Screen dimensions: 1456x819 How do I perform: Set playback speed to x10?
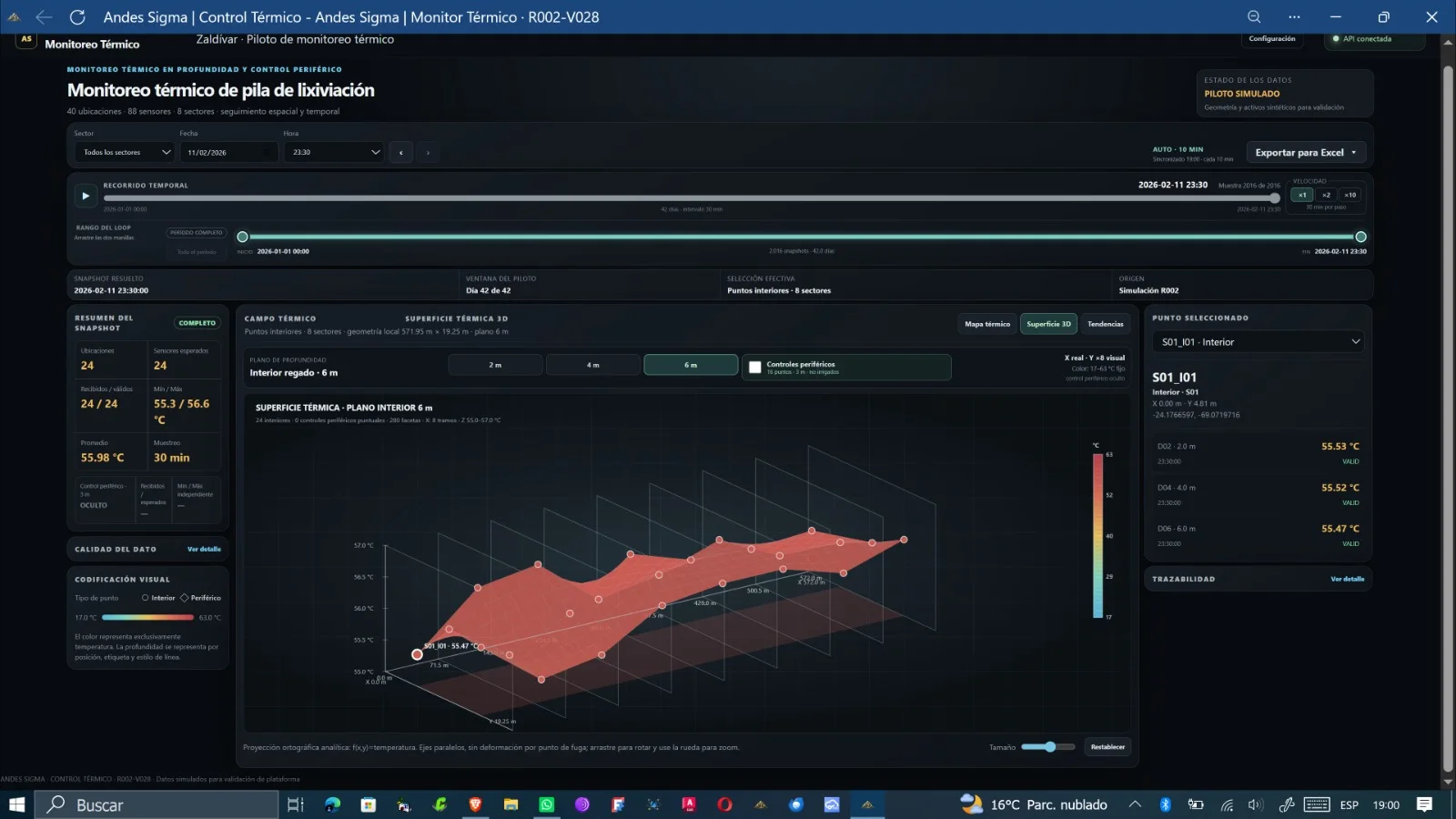coord(1350,195)
